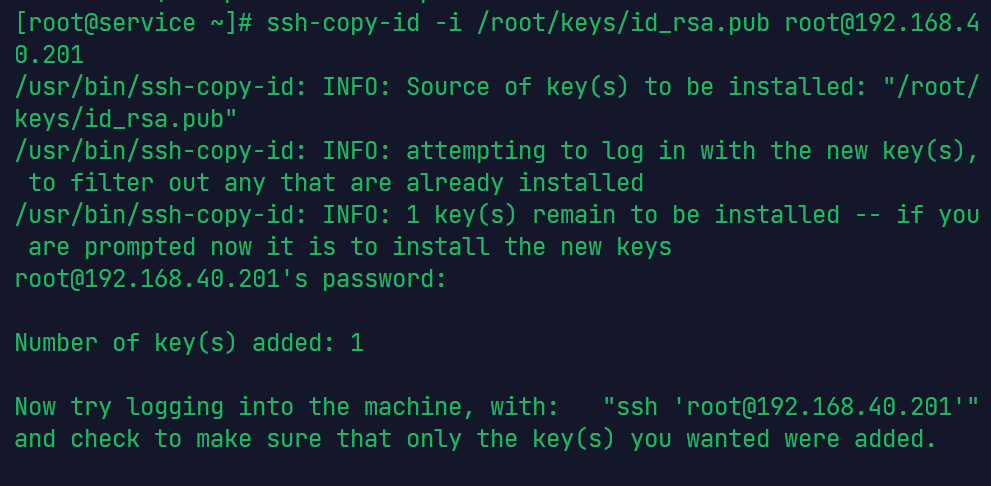991x486 pixels.
Task: Click the 1 key(s) remain INFO line
Action: tap(497, 215)
